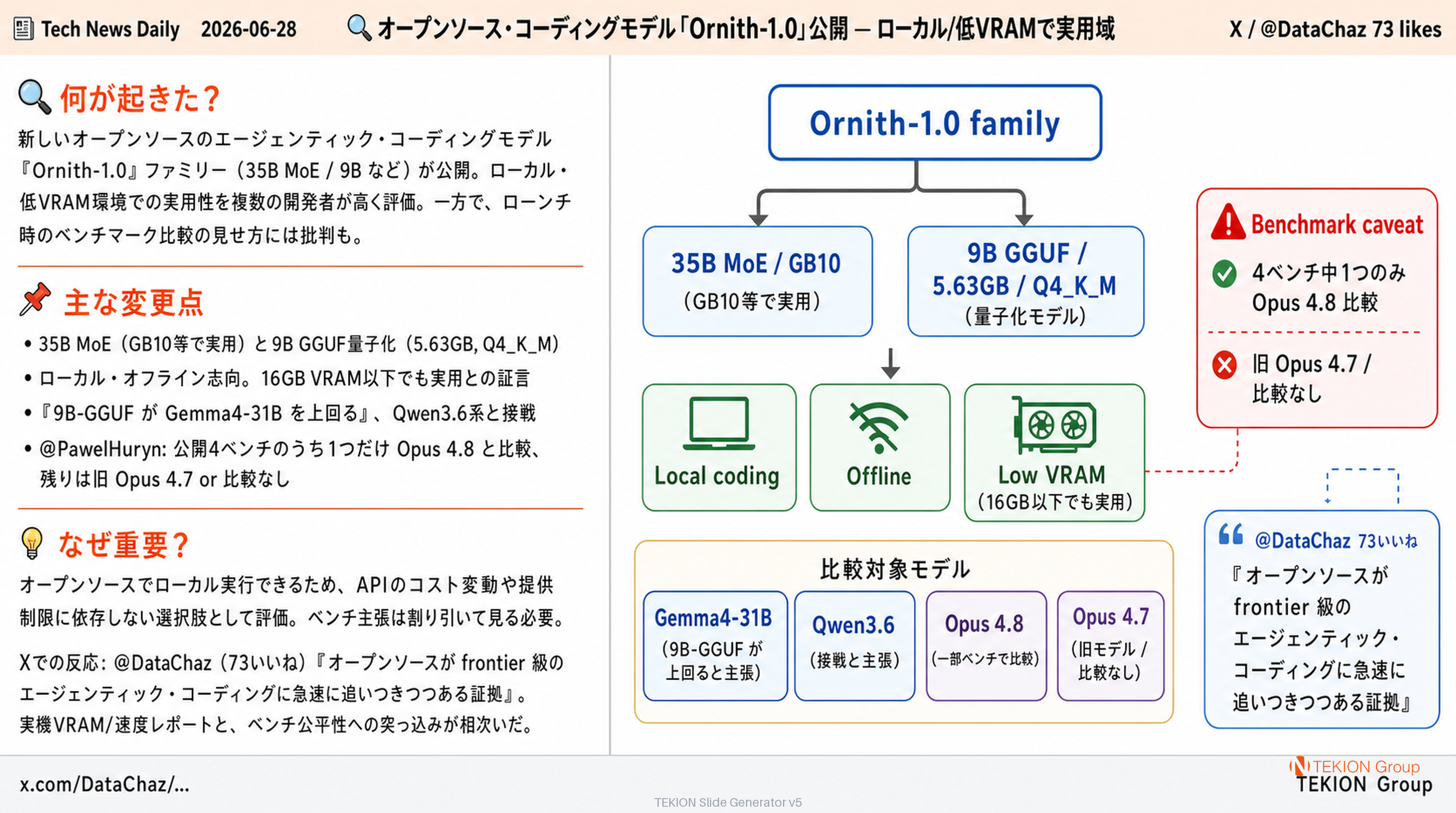Click the newspaper icon beside Tech News Daily

(23, 29)
